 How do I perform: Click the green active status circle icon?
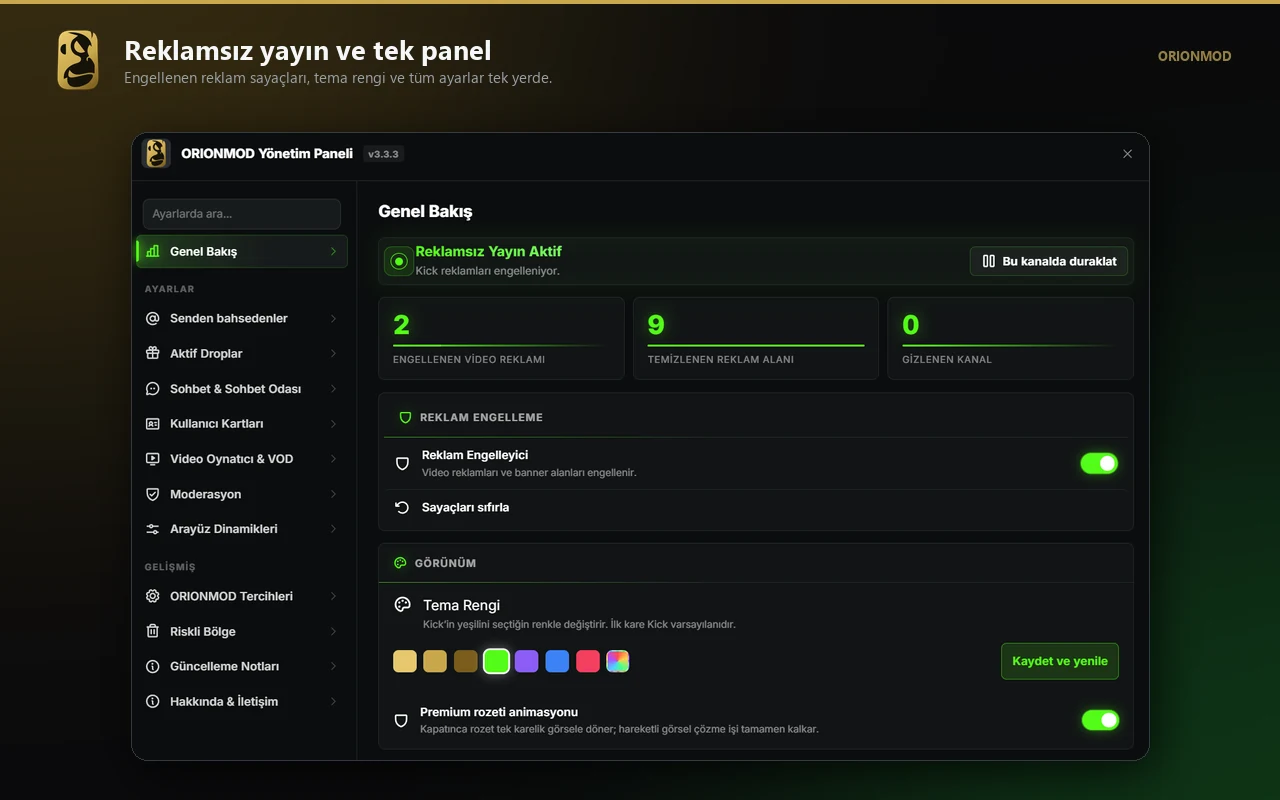pos(399,261)
